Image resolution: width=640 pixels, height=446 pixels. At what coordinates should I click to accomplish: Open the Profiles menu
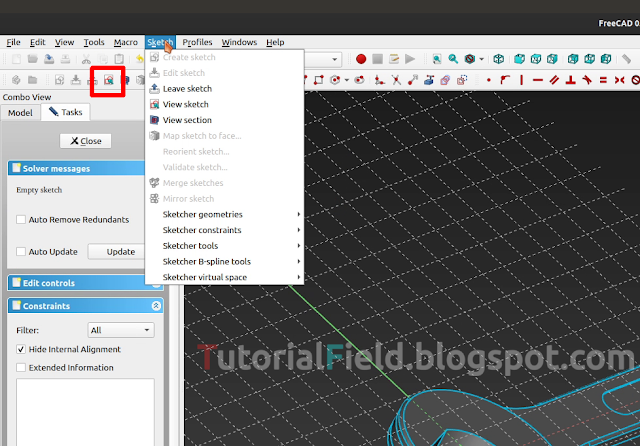coord(197,42)
